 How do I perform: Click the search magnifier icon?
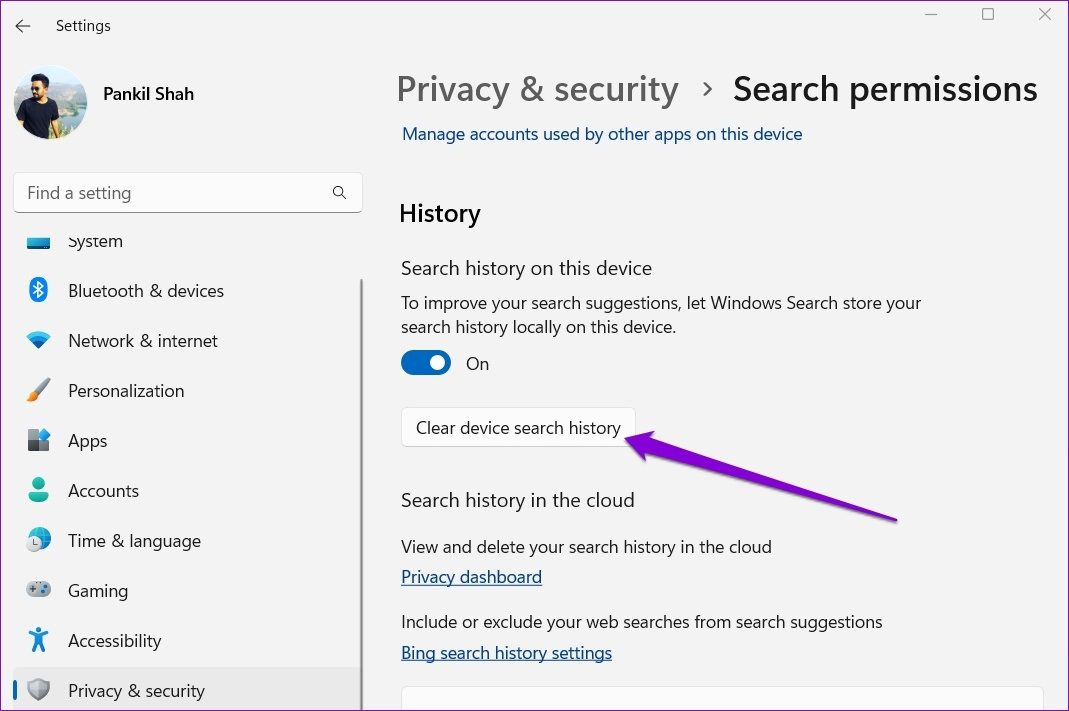[x=339, y=193]
